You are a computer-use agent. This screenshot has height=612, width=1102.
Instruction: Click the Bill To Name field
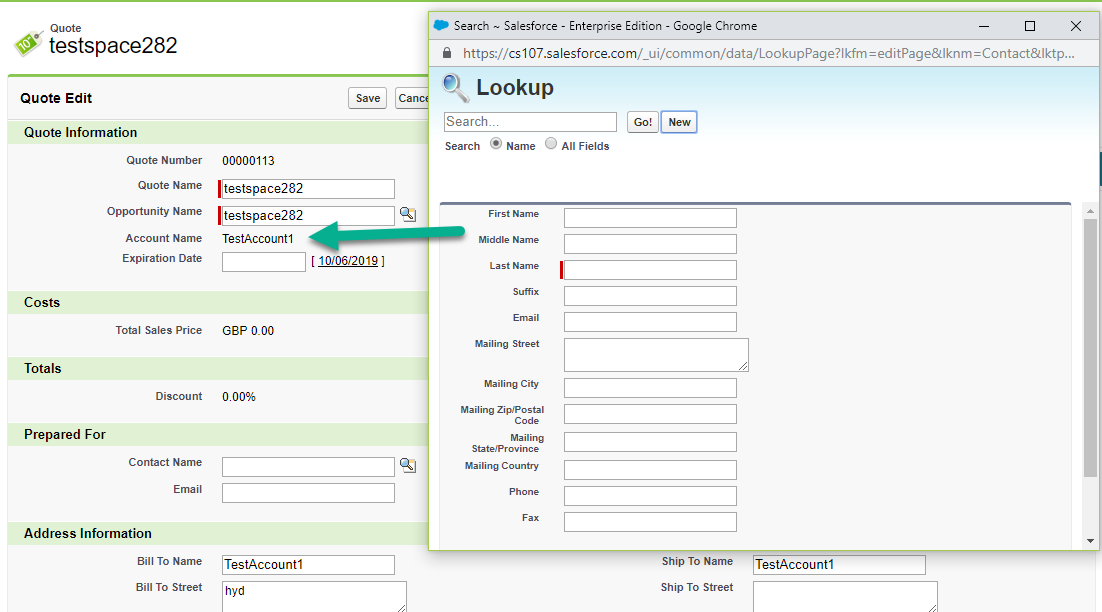point(308,565)
